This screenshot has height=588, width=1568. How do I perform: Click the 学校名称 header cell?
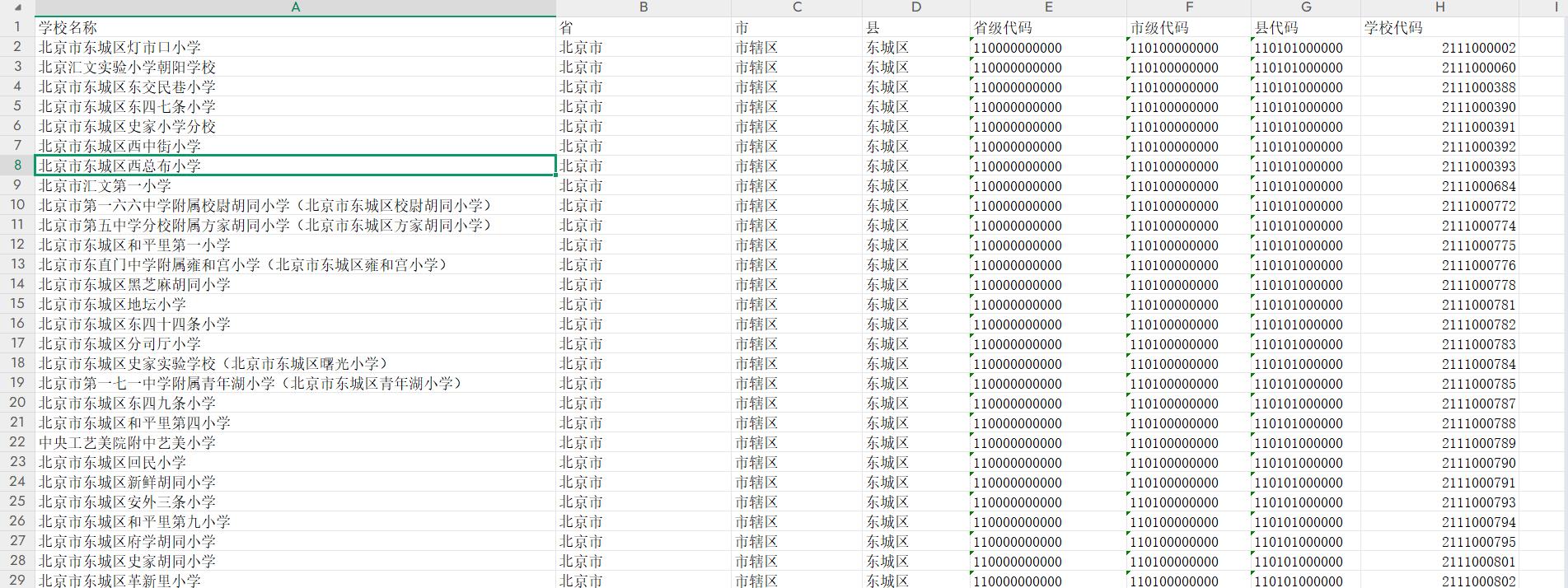(68, 27)
